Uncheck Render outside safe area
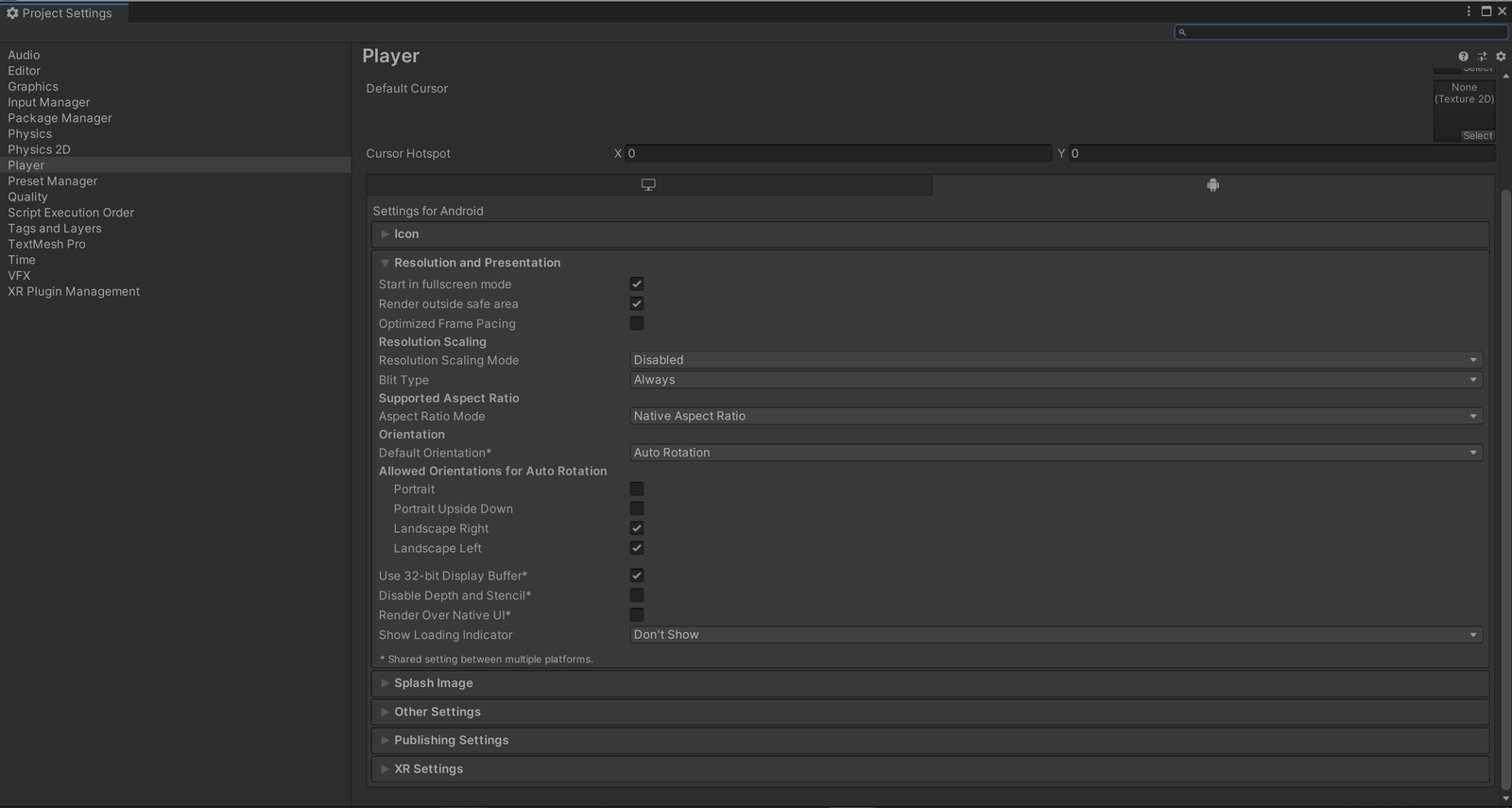Screen dimensions: 1512x808 [x=637, y=304]
